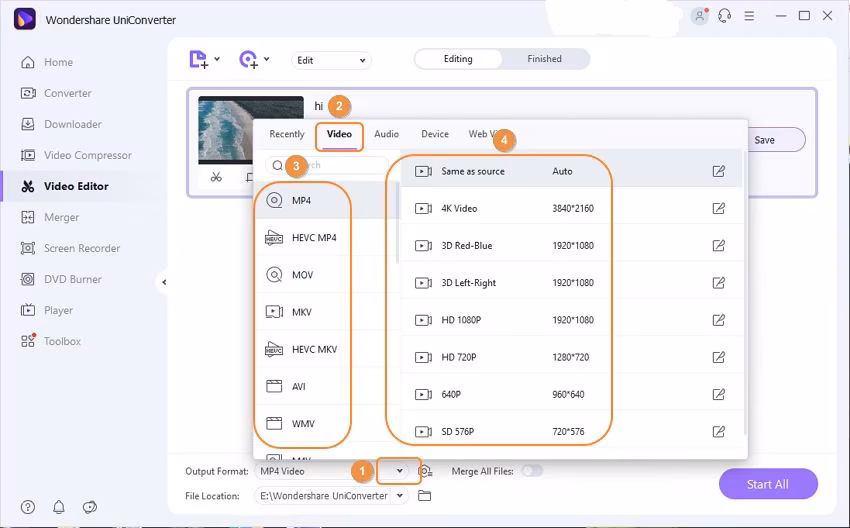The height and width of the screenshot is (528, 850).
Task: Switch to the Finished tab
Action: tap(545, 59)
